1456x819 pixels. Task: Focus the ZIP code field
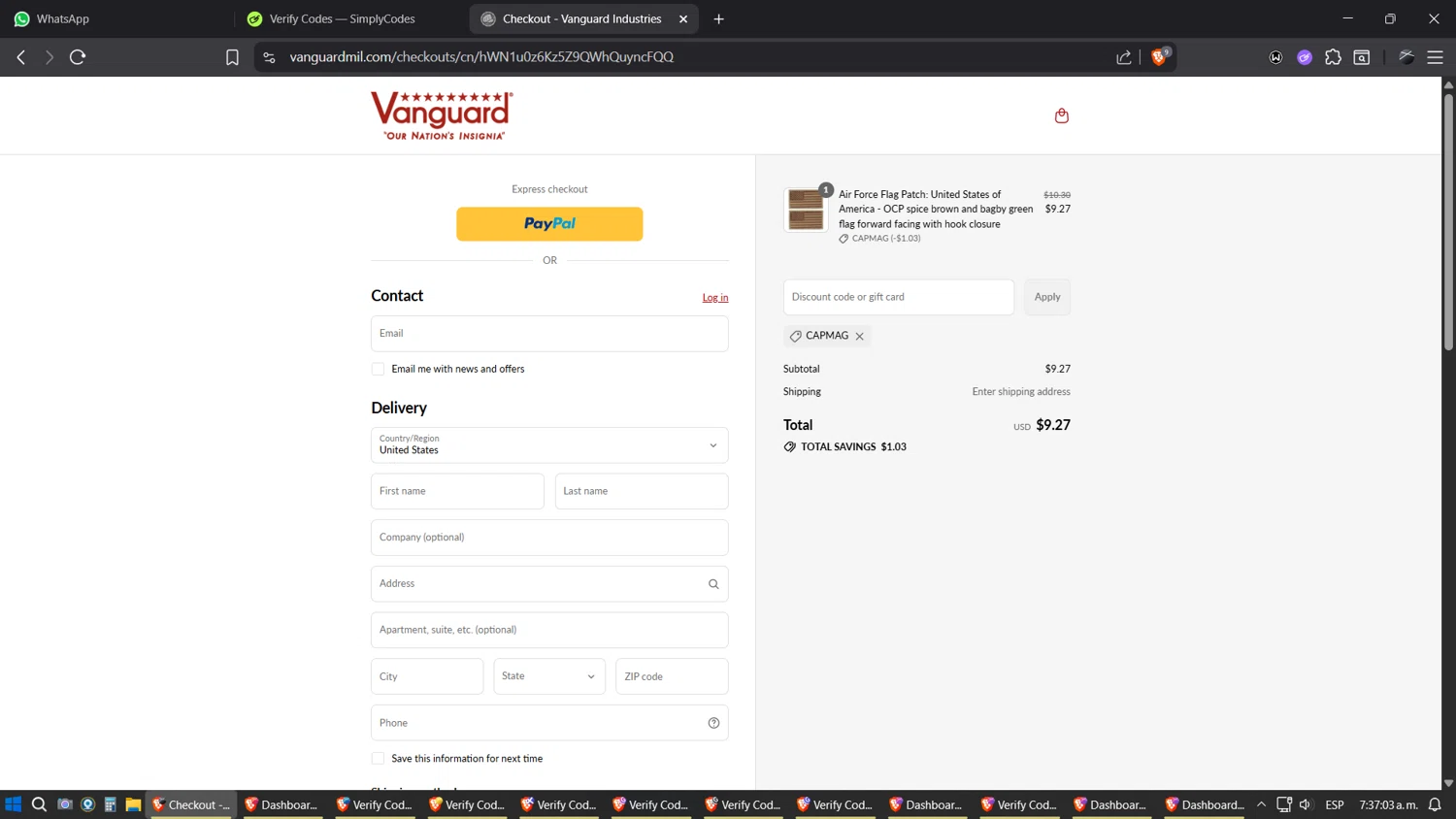[672, 676]
